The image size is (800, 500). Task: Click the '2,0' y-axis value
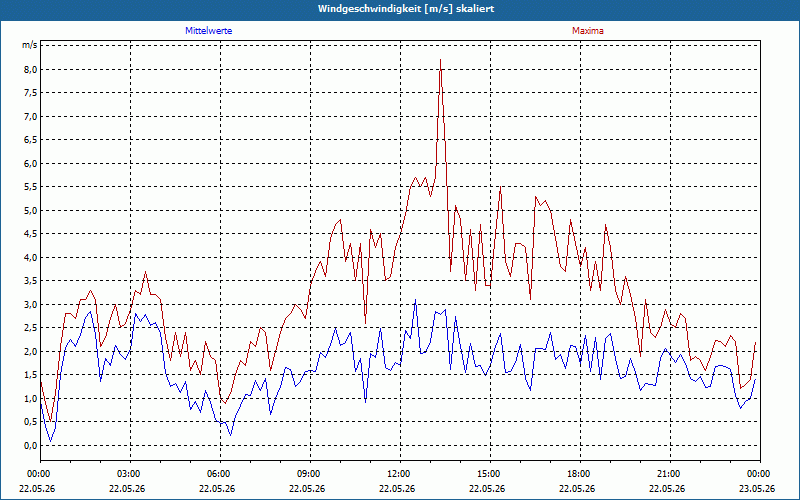click(31, 352)
